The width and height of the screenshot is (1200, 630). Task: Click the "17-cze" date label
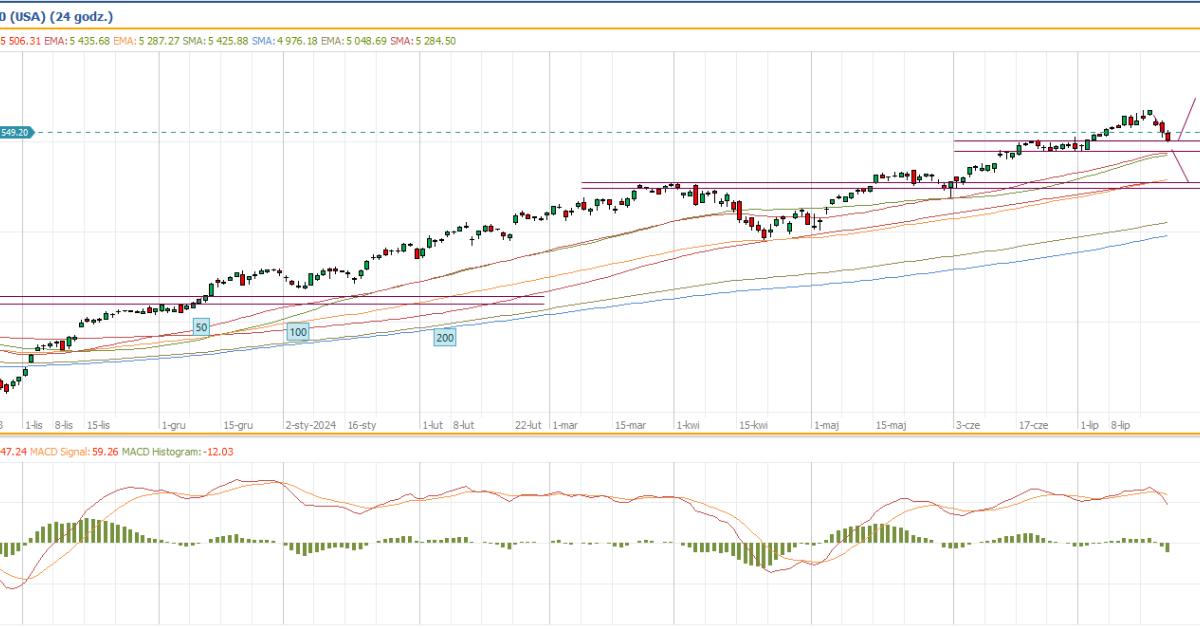pyautogui.click(x=1034, y=425)
